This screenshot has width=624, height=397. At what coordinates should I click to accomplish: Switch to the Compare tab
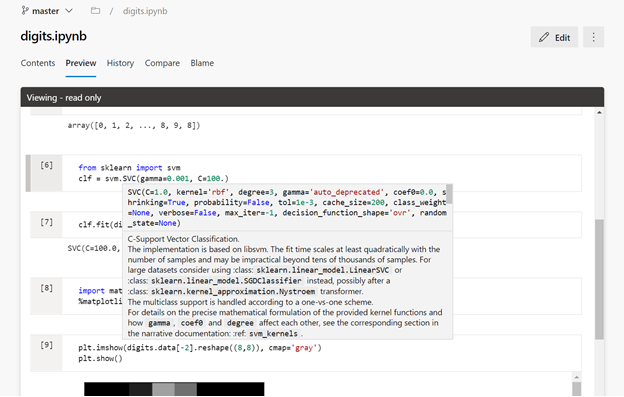162,63
